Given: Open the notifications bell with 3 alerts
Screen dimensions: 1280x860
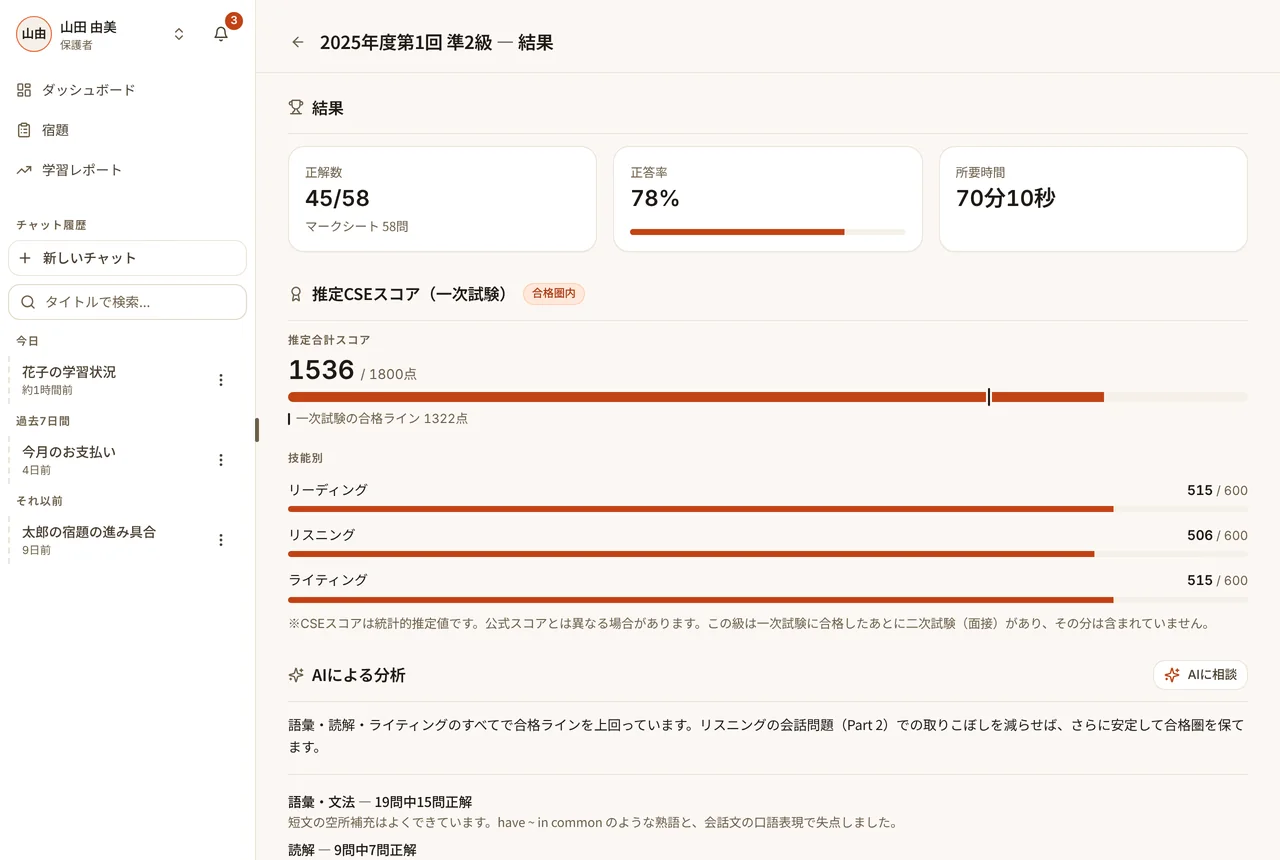Looking at the screenshot, I should tap(221, 34).
